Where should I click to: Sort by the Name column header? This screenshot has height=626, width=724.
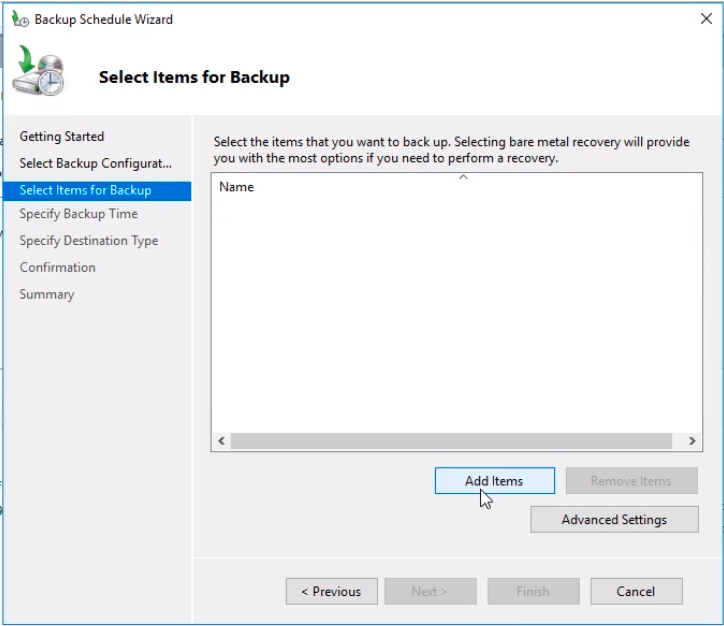click(237, 187)
